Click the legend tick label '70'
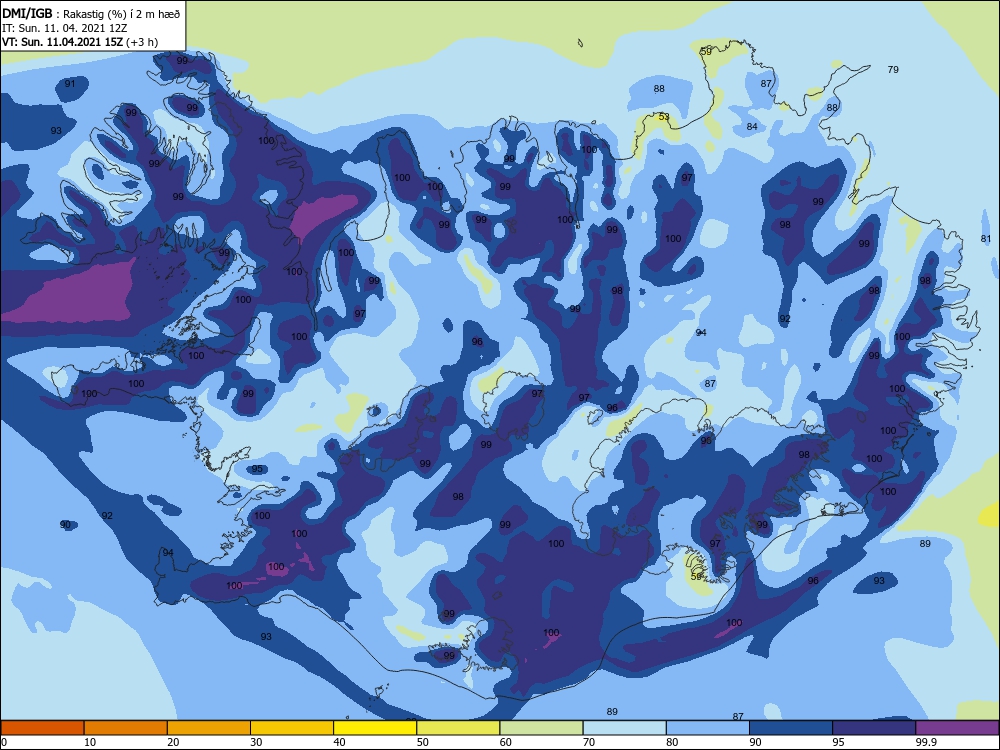The width and height of the screenshot is (1000, 750). pyautogui.click(x=589, y=742)
